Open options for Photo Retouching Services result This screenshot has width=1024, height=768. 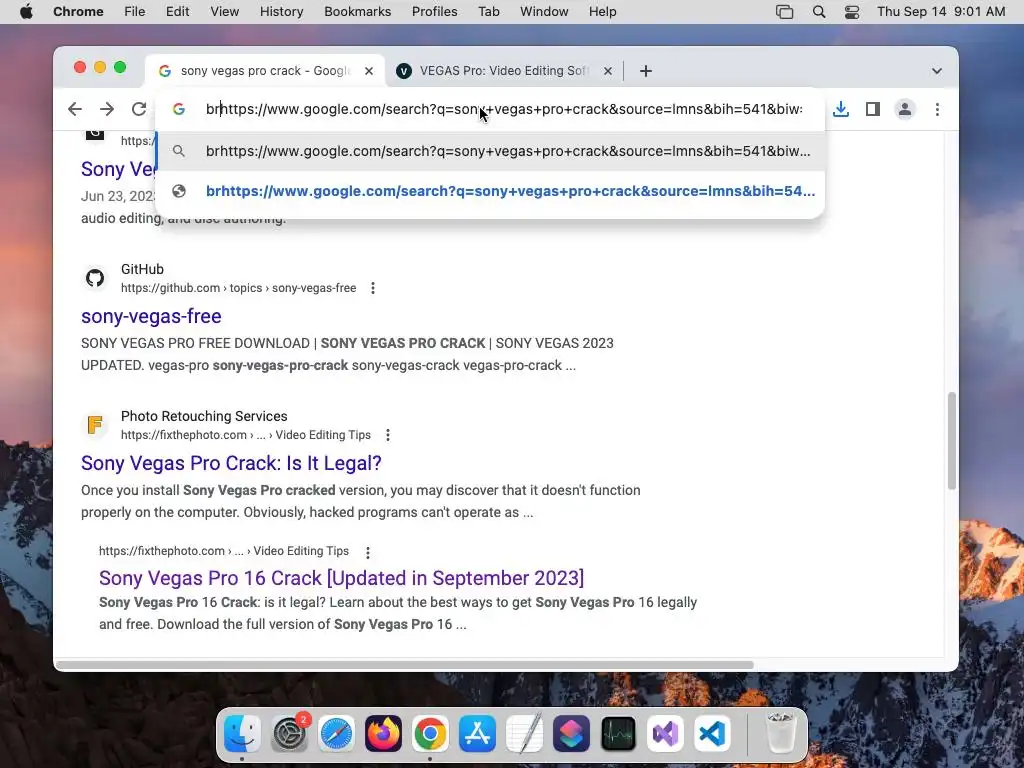388,435
